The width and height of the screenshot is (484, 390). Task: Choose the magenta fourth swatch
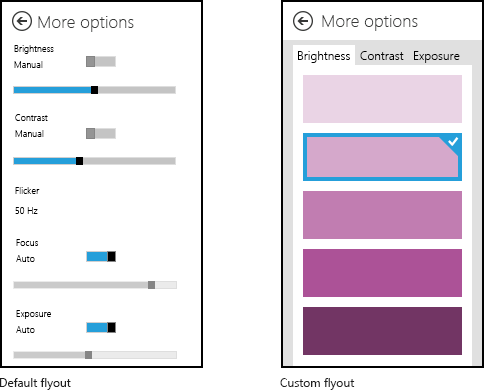pos(382,273)
